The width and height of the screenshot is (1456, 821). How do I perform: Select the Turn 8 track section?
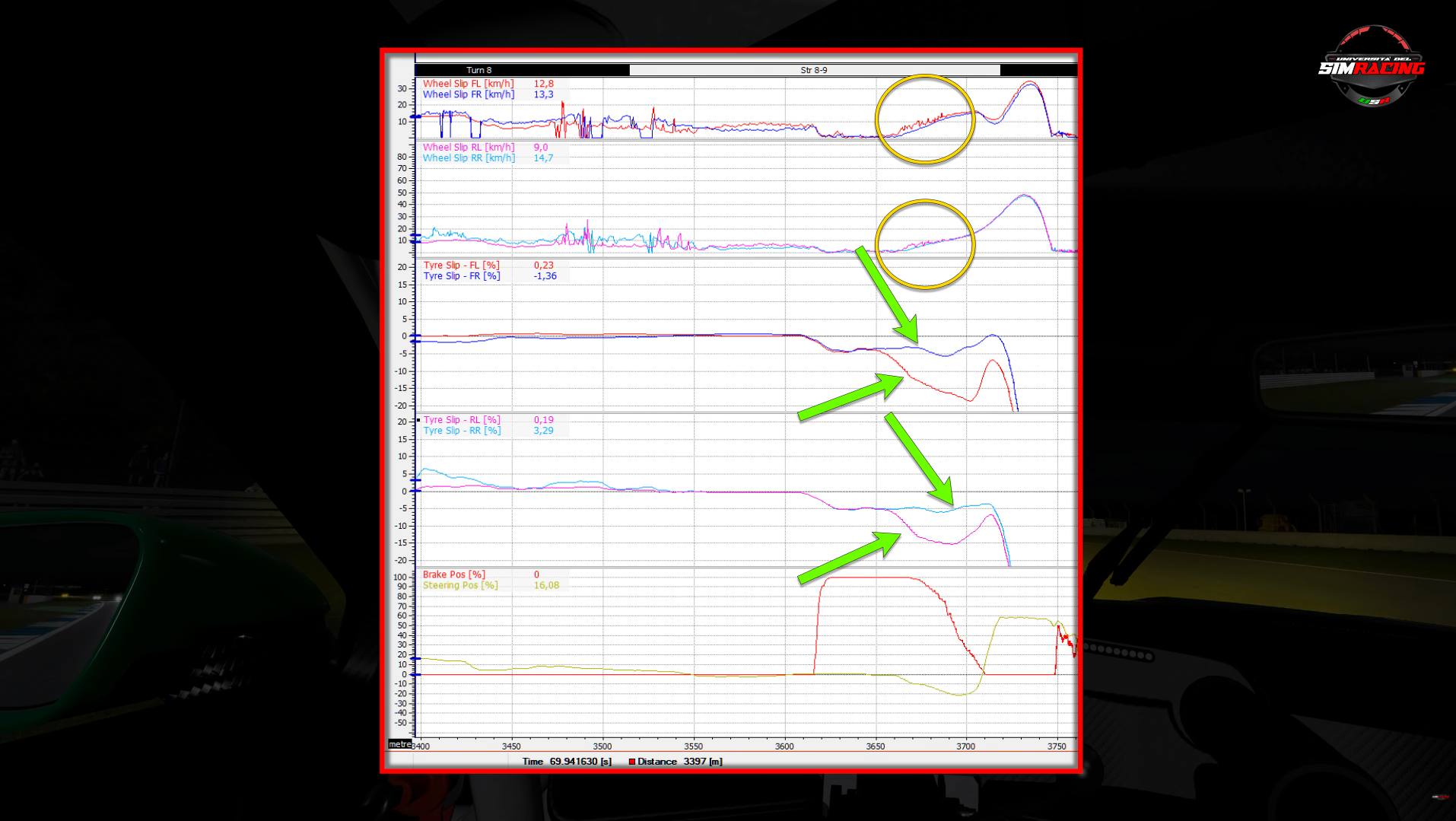tap(479, 70)
